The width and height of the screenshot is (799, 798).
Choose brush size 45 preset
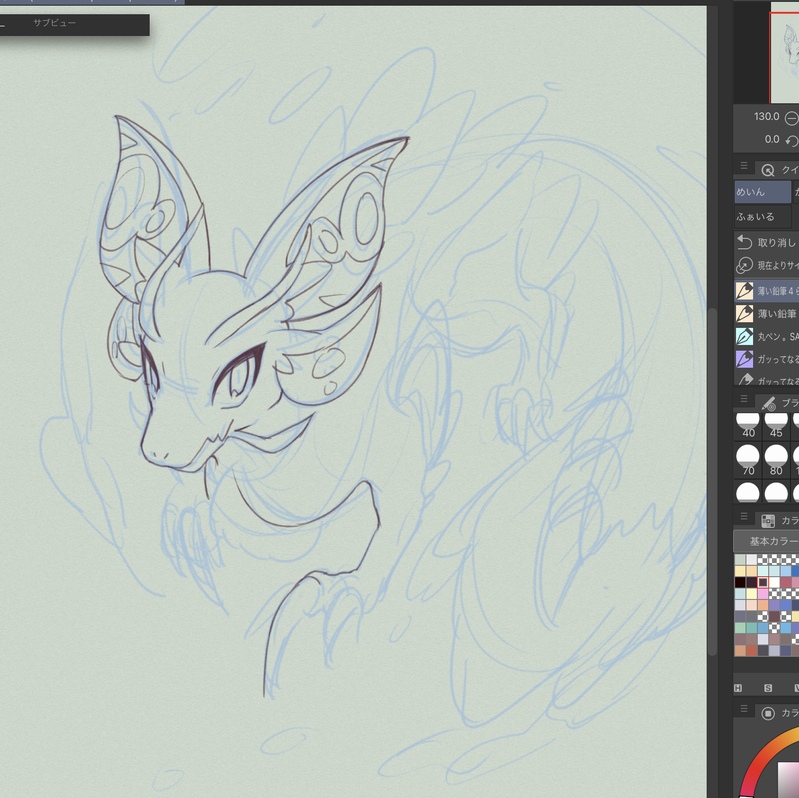click(x=776, y=426)
